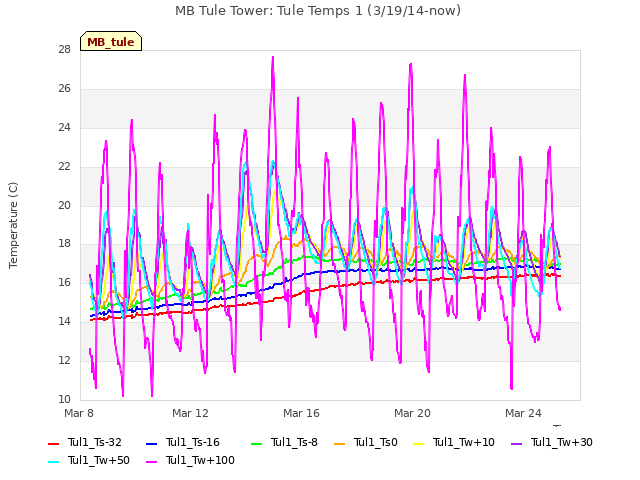Click the 28 y-axis tick label
The image size is (640, 480).
(x=64, y=50)
